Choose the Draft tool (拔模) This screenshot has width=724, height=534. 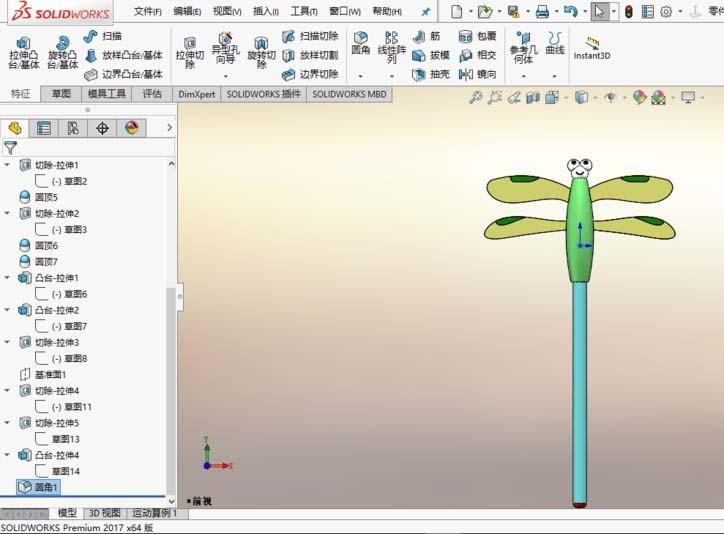(x=430, y=55)
